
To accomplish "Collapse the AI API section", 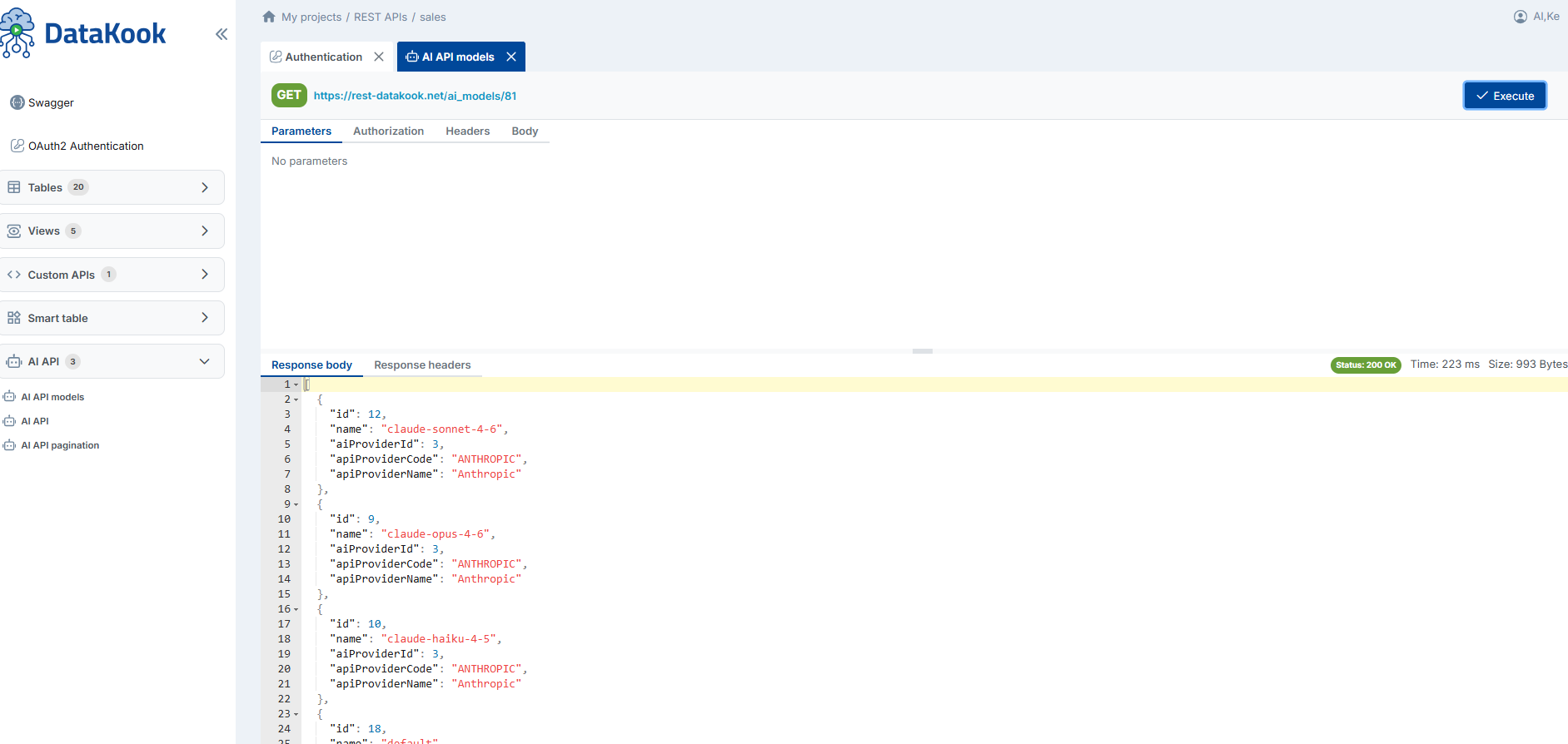I will [205, 361].
